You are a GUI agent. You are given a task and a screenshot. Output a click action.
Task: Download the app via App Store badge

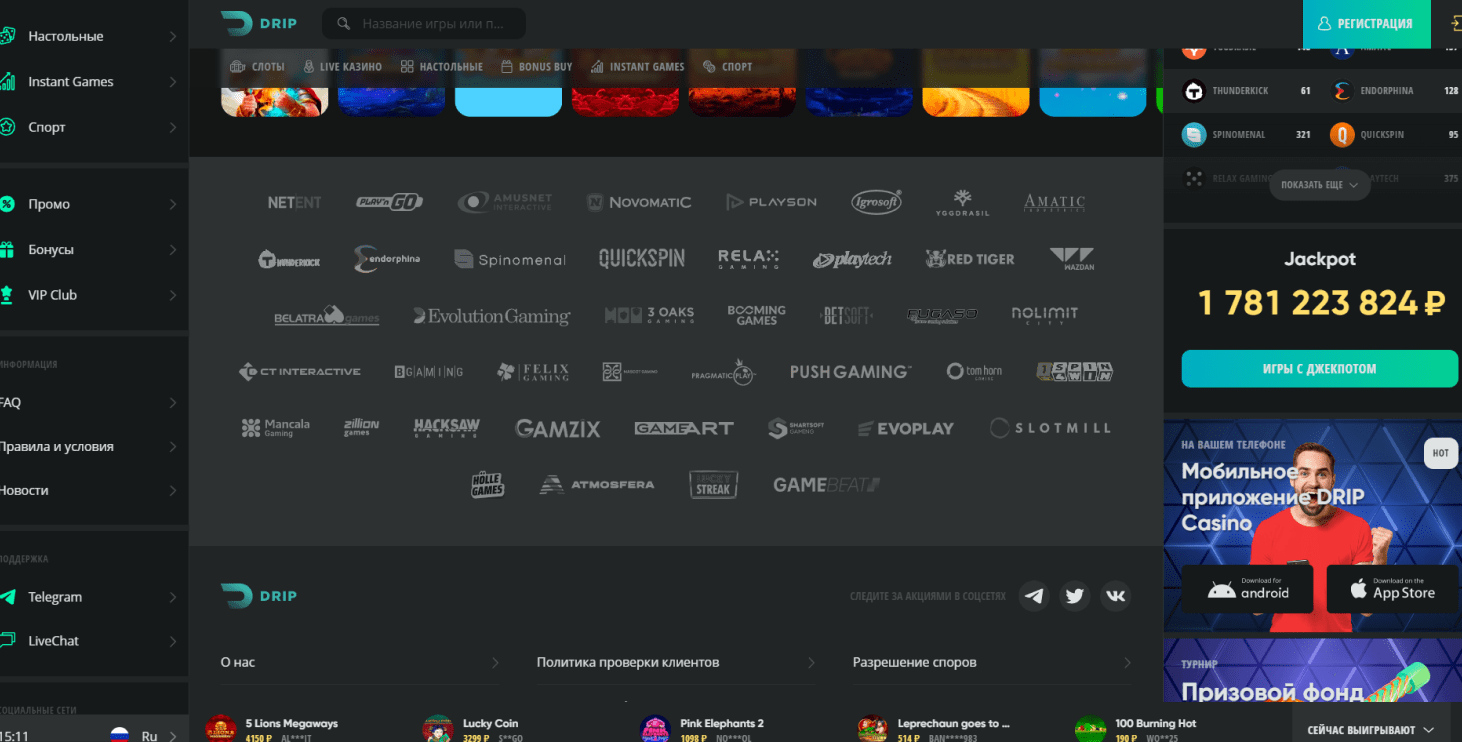click(x=1393, y=589)
